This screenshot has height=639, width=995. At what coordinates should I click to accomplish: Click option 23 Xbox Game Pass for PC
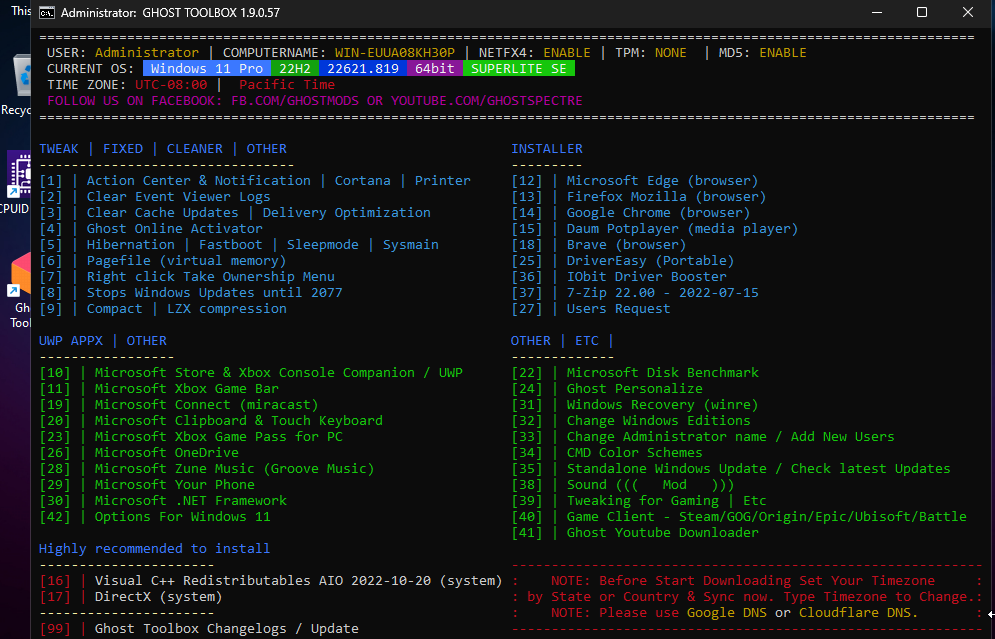pyautogui.click(x=191, y=437)
